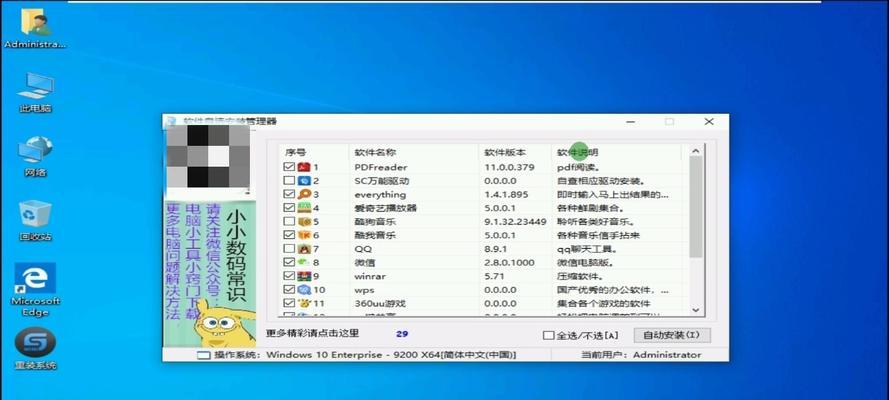The height and width of the screenshot is (400, 889).
Task: Click version 8.9.1
Action: coord(494,249)
